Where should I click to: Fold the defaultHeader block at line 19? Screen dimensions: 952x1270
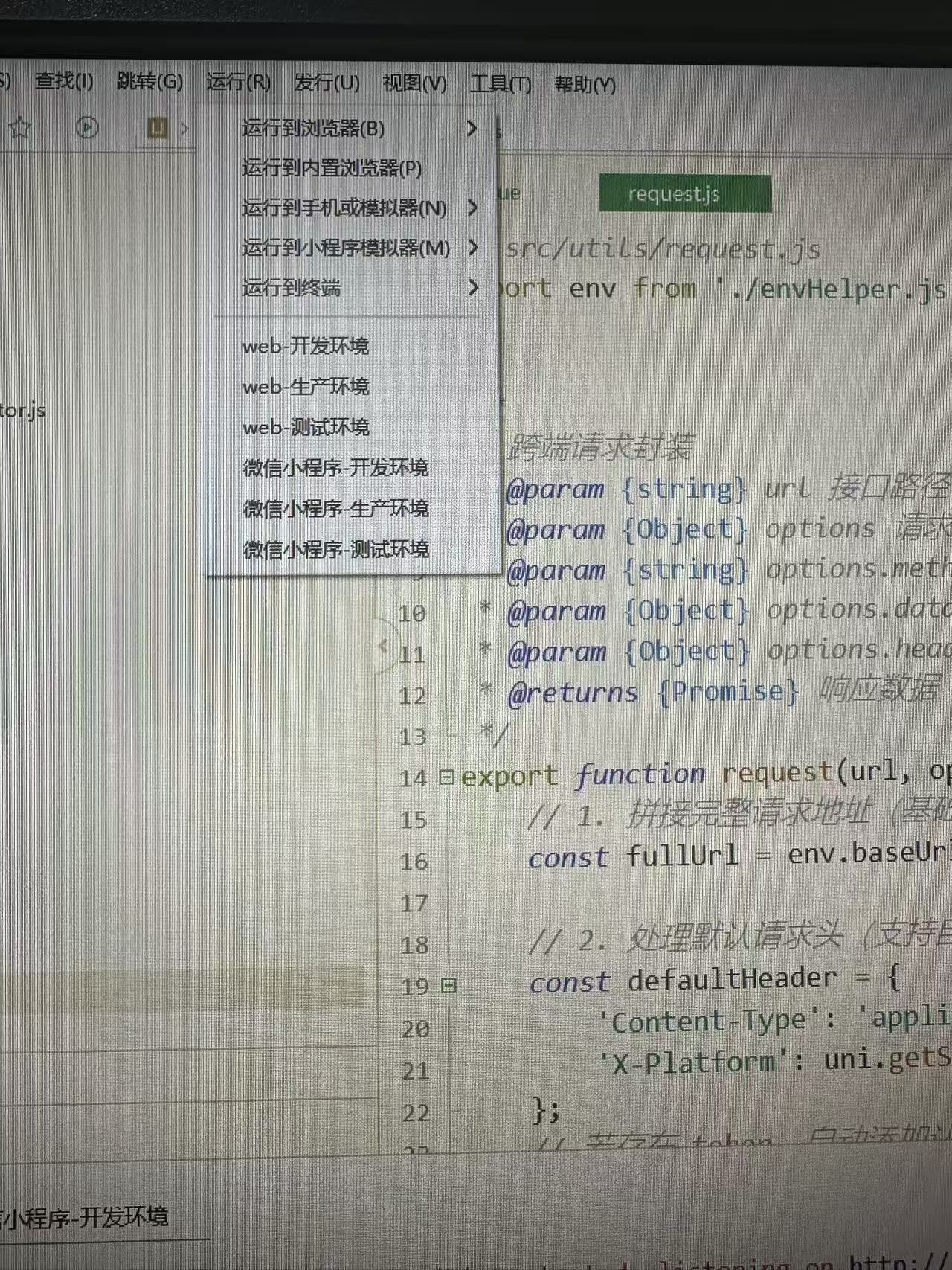point(448,987)
